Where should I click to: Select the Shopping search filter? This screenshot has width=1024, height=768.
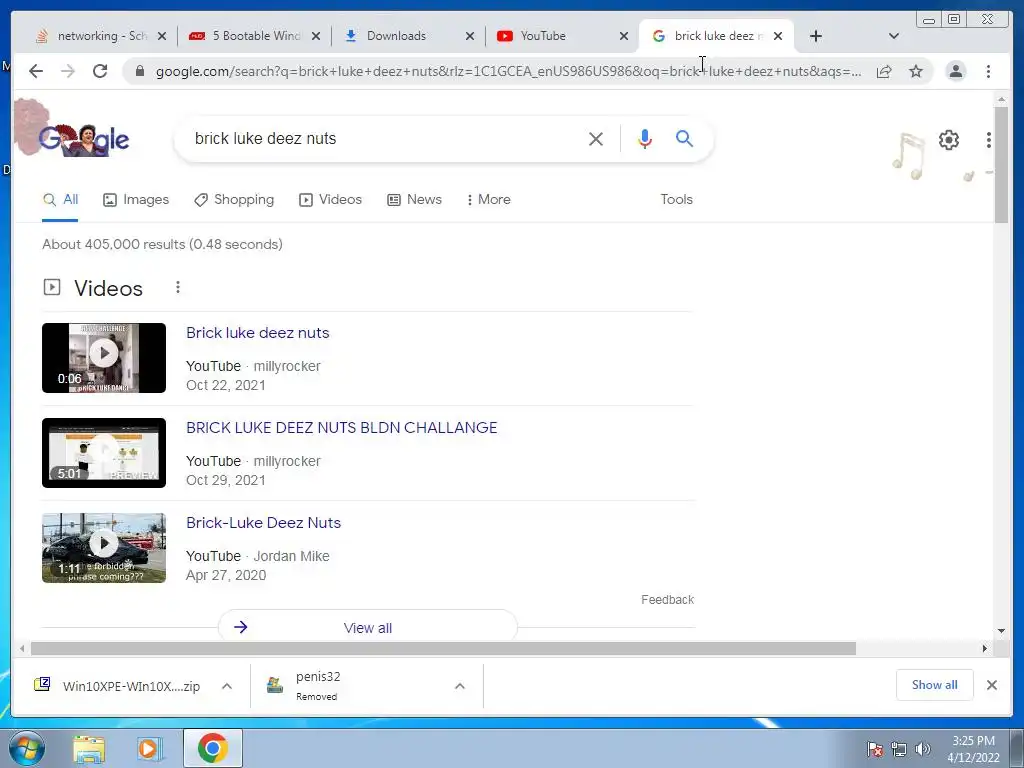[x=234, y=200]
